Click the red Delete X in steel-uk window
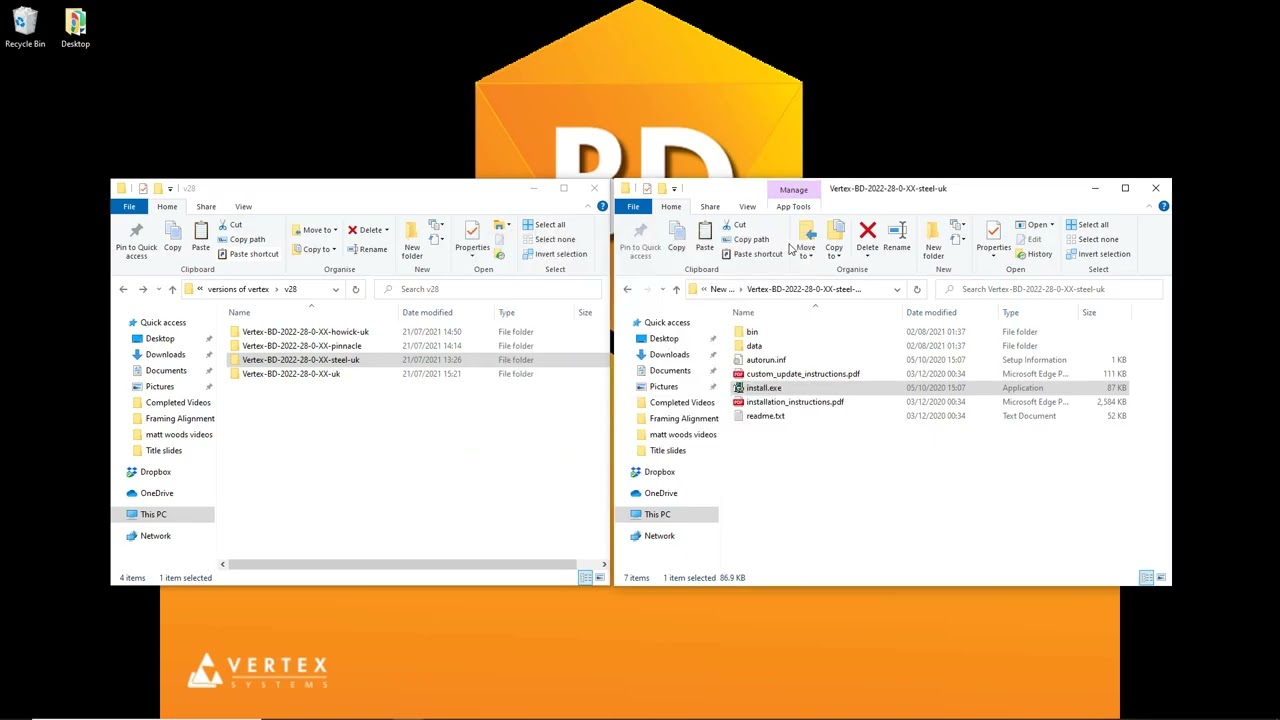 coord(867,232)
